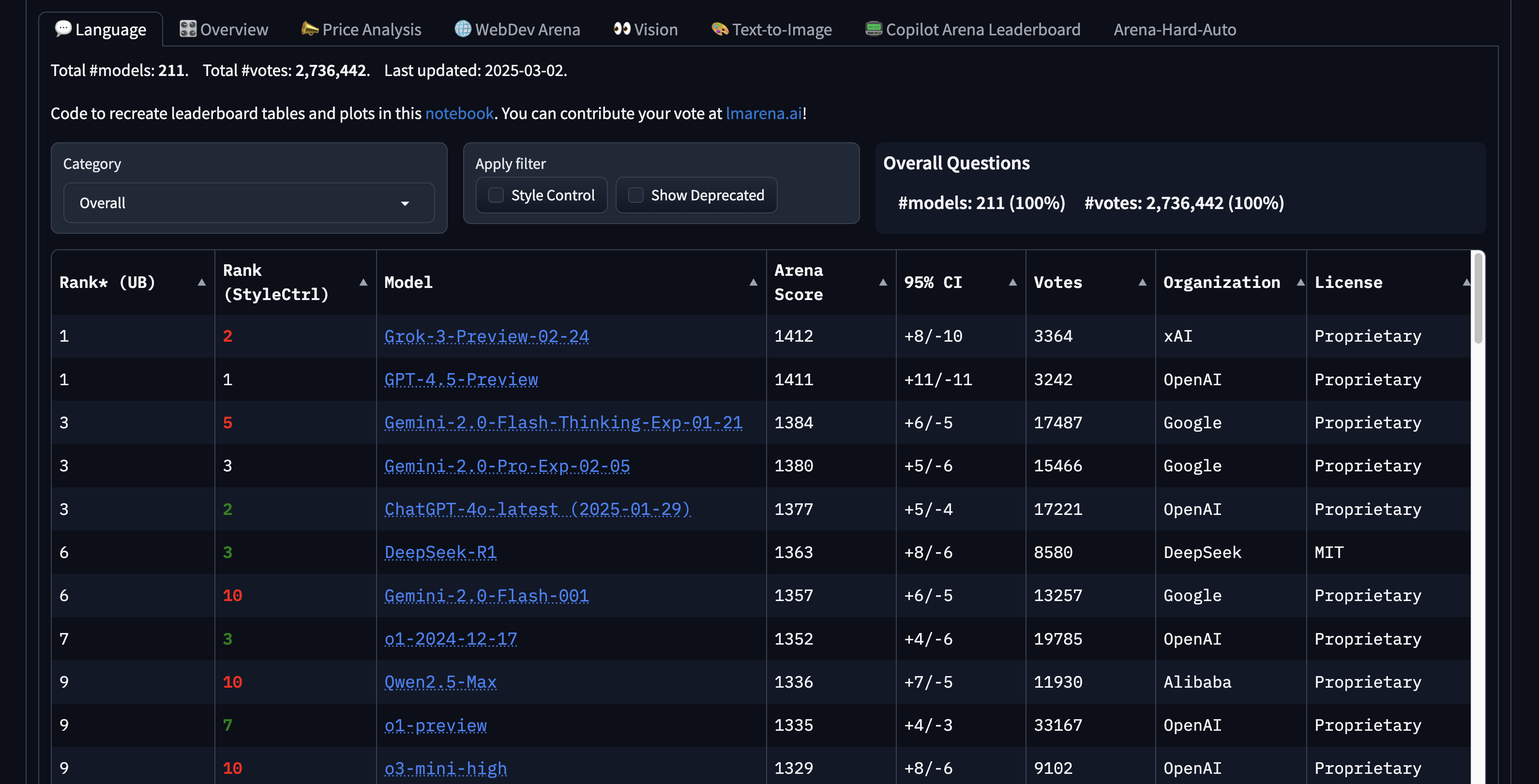Sort by Rank (StyleCtrl) column arrow
This screenshot has width=1539, height=784.
pyautogui.click(x=362, y=282)
